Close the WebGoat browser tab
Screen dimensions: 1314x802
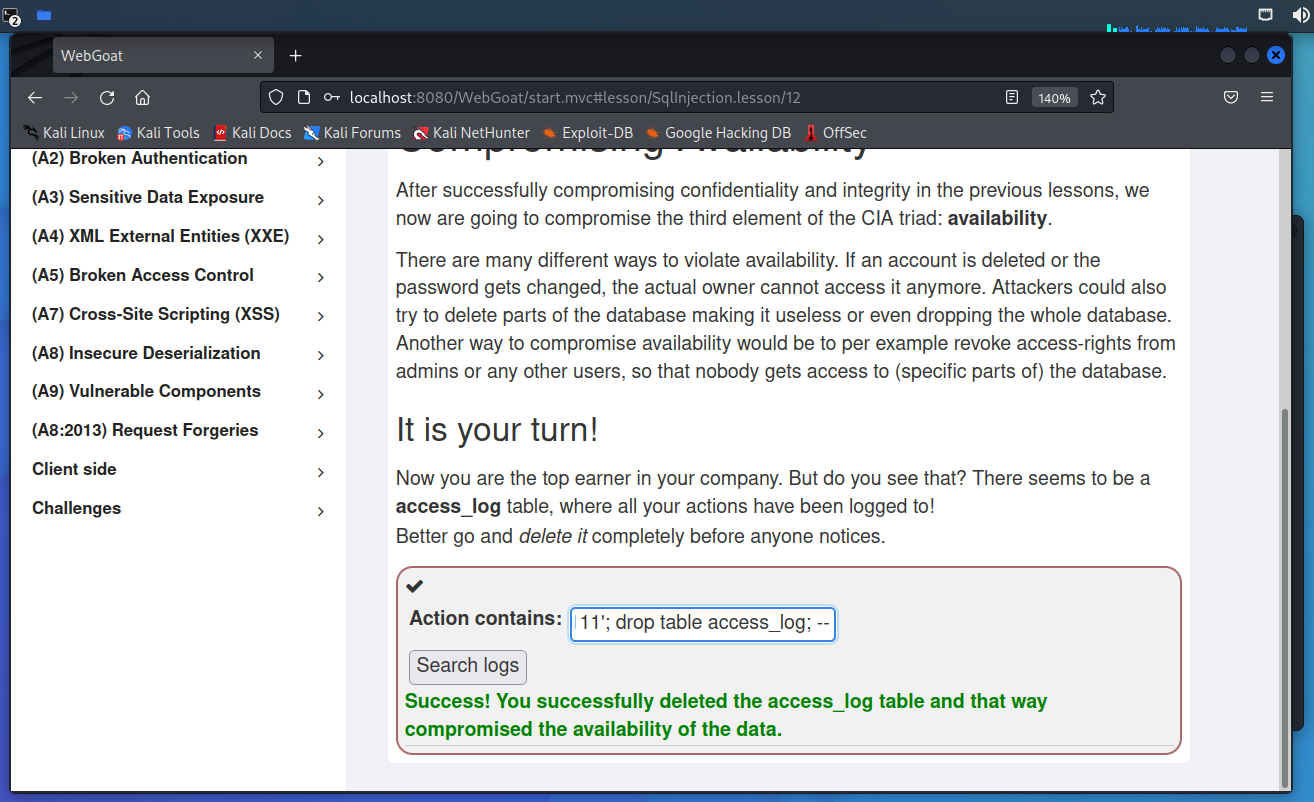pos(259,56)
